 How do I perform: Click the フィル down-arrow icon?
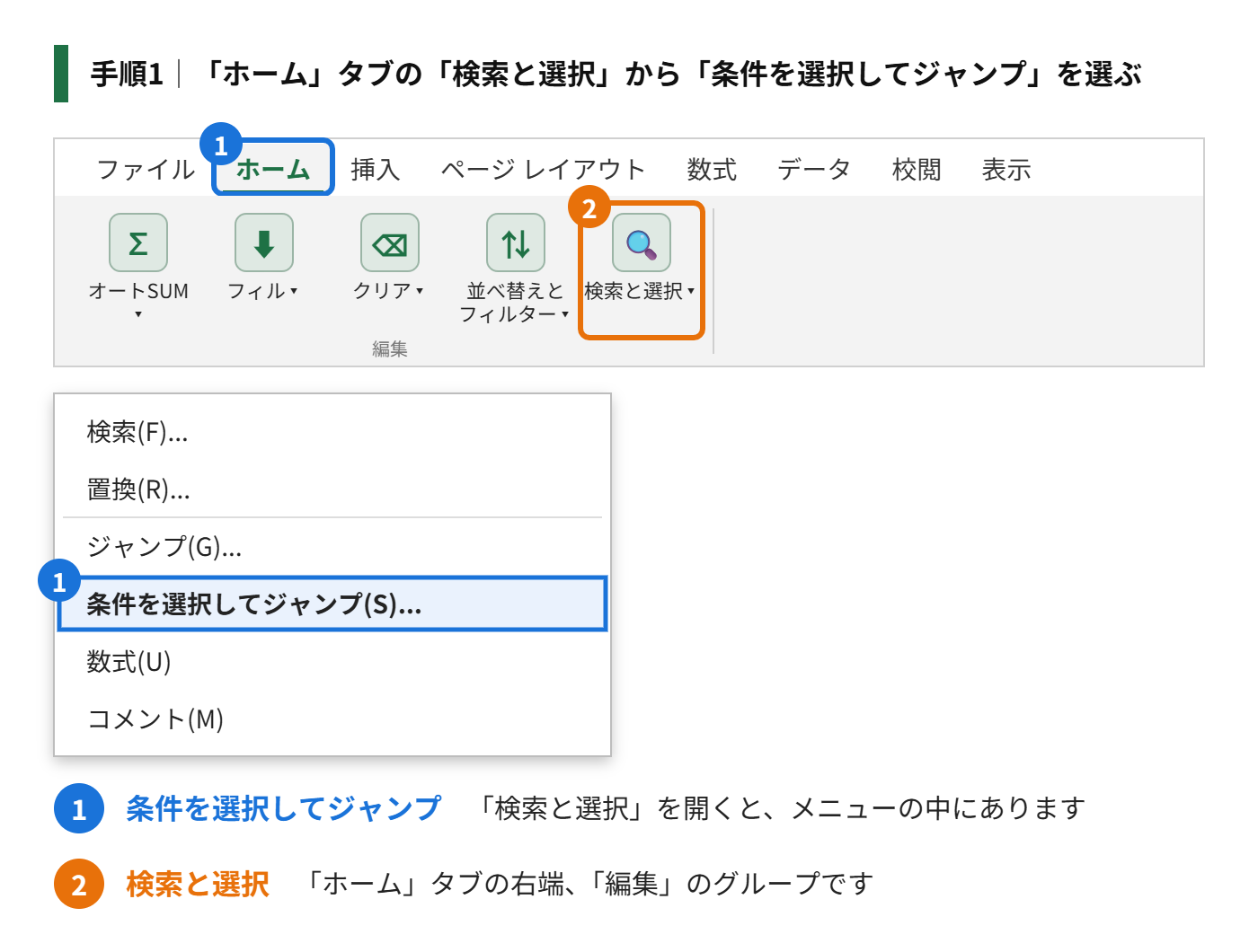pyautogui.click(x=264, y=242)
